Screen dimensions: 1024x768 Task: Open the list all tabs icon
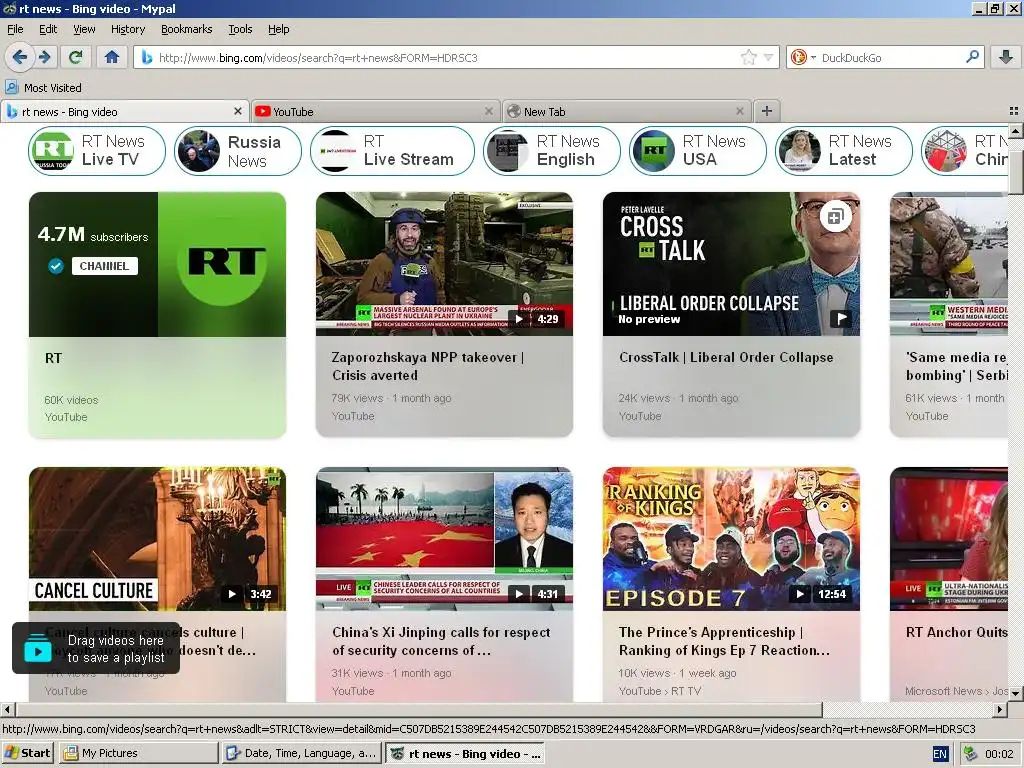pos(1014,111)
